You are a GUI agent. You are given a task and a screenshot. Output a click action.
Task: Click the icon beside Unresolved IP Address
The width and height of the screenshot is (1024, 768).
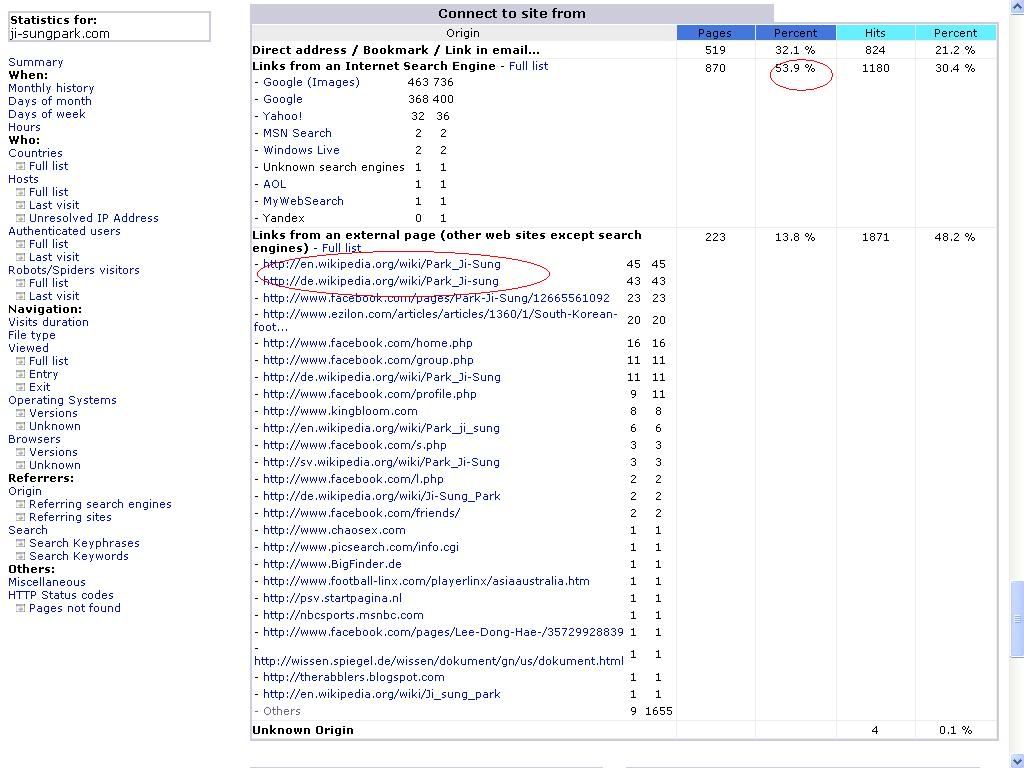point(20,218)
